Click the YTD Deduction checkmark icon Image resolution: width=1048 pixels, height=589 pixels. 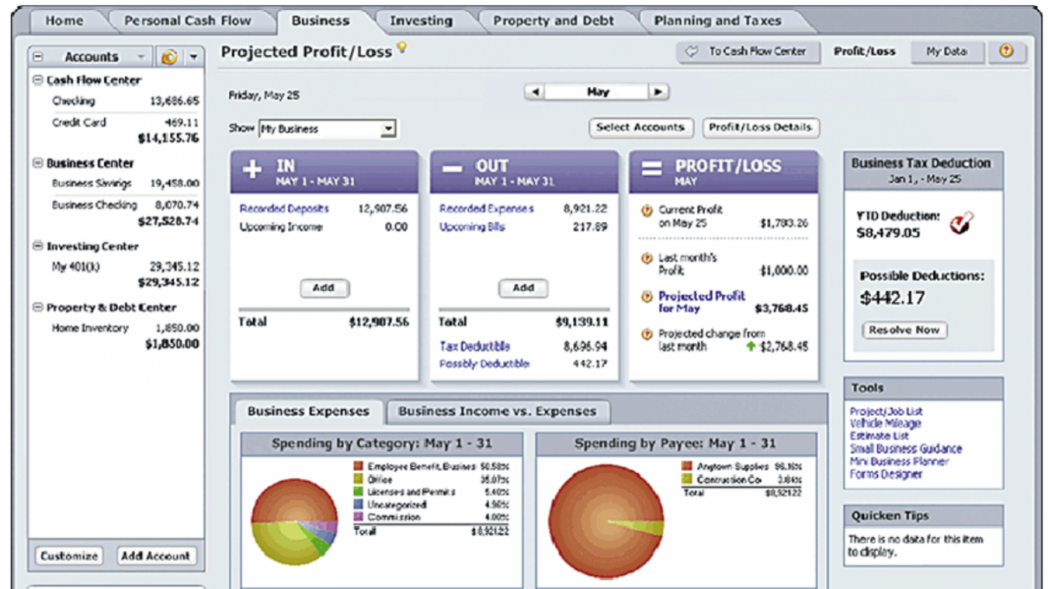tap(962, 223)
